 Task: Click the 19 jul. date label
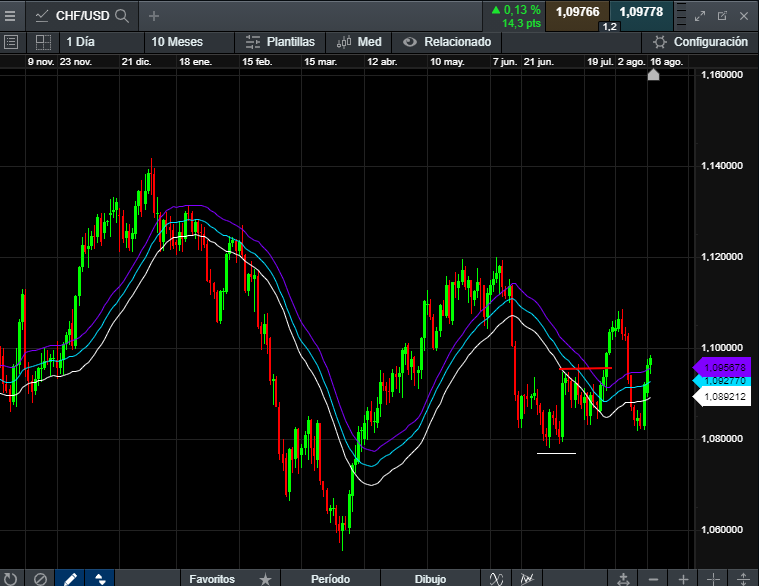tap(600, 61)
